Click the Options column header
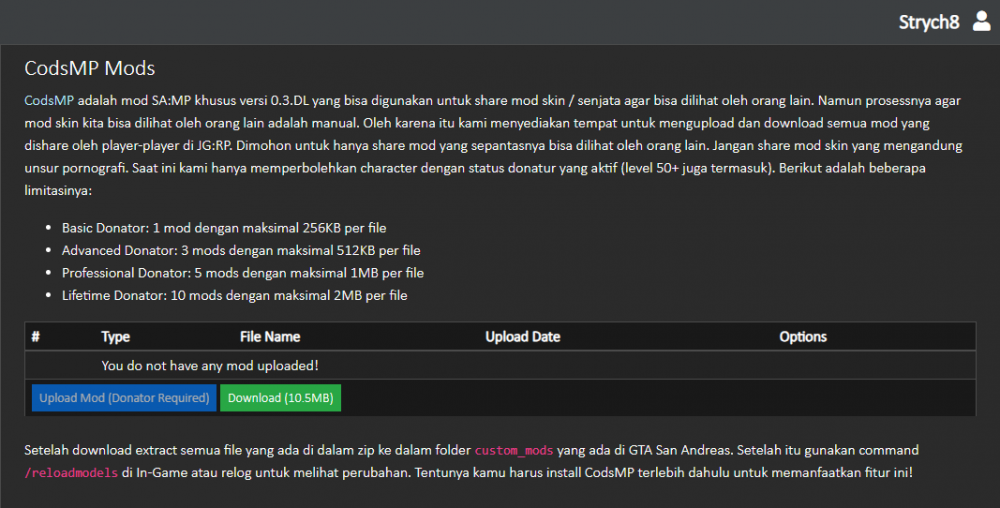Screen dimensions: 1000x508 coord(803,337)
